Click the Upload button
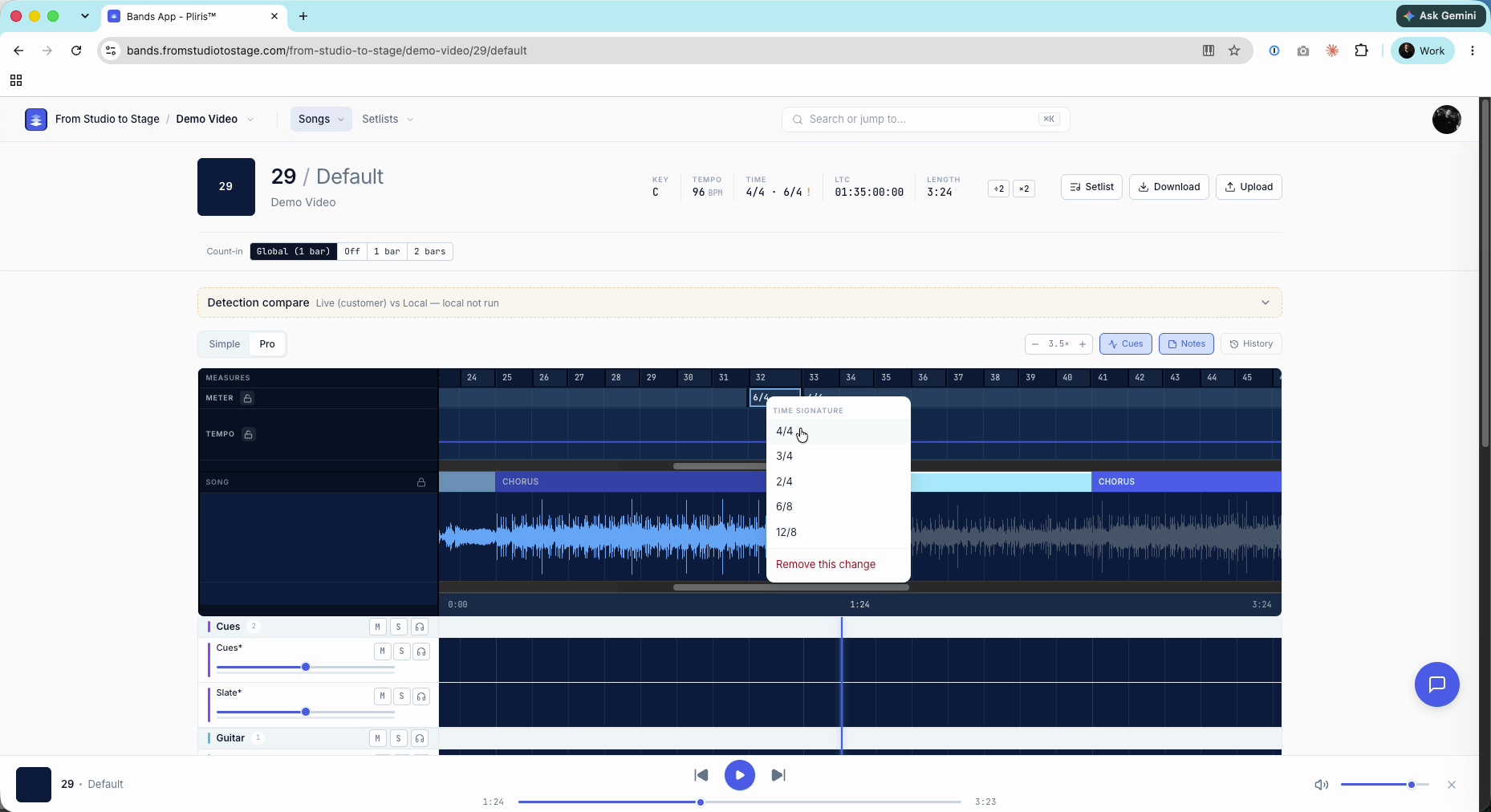Image resolution: width=1491 pixels, height=812 pixels. pos(1249,187)
